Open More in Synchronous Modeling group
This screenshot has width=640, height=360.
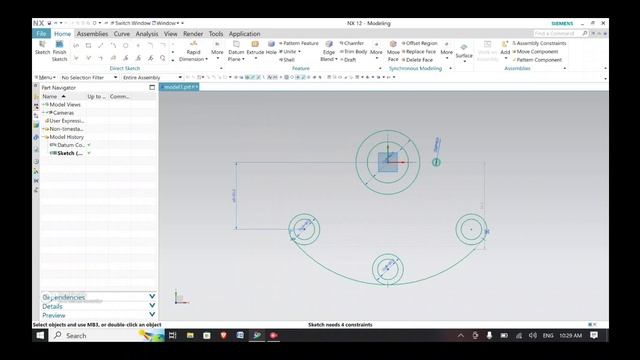(447, 51)
